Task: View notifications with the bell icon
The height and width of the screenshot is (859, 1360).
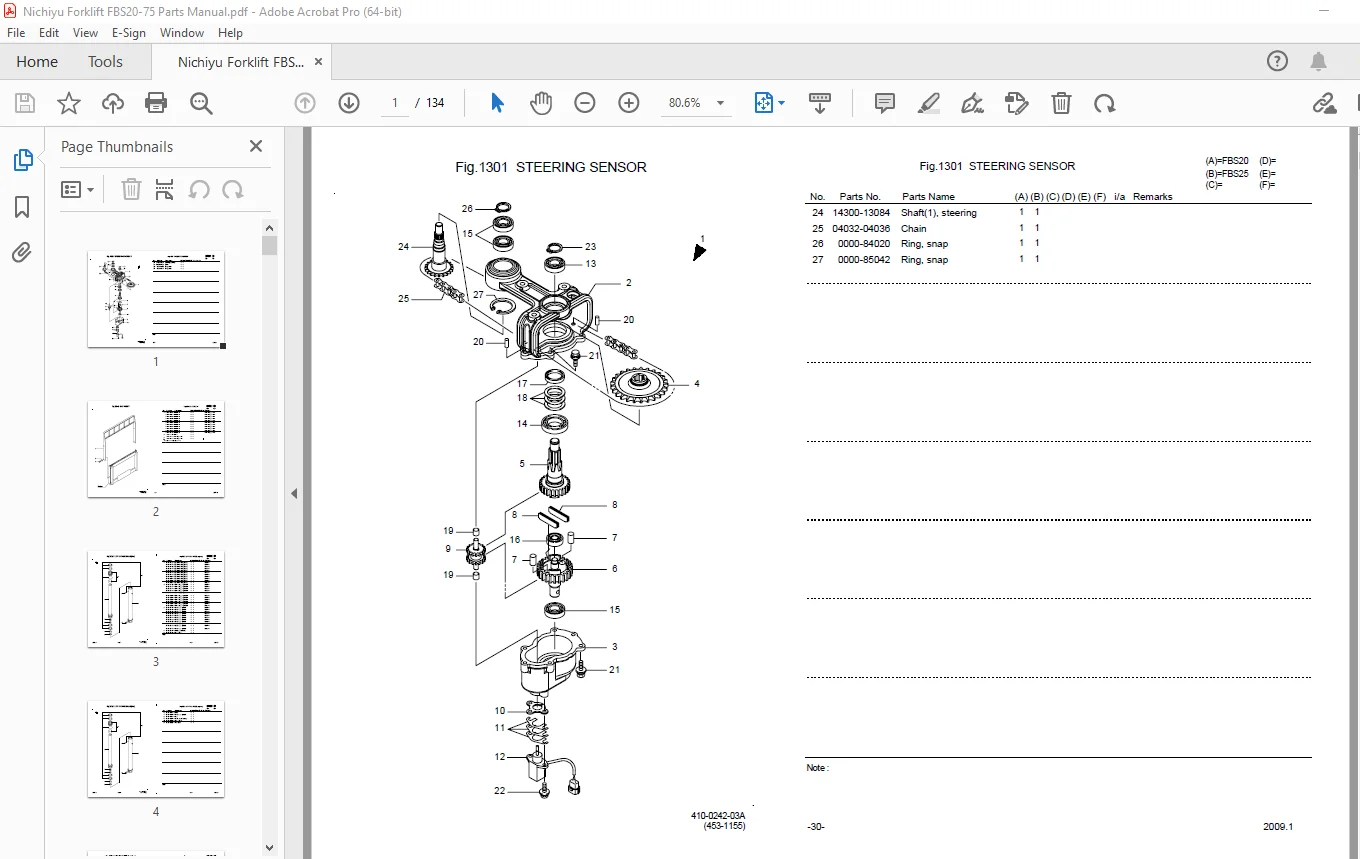Action: point(1319,61)
